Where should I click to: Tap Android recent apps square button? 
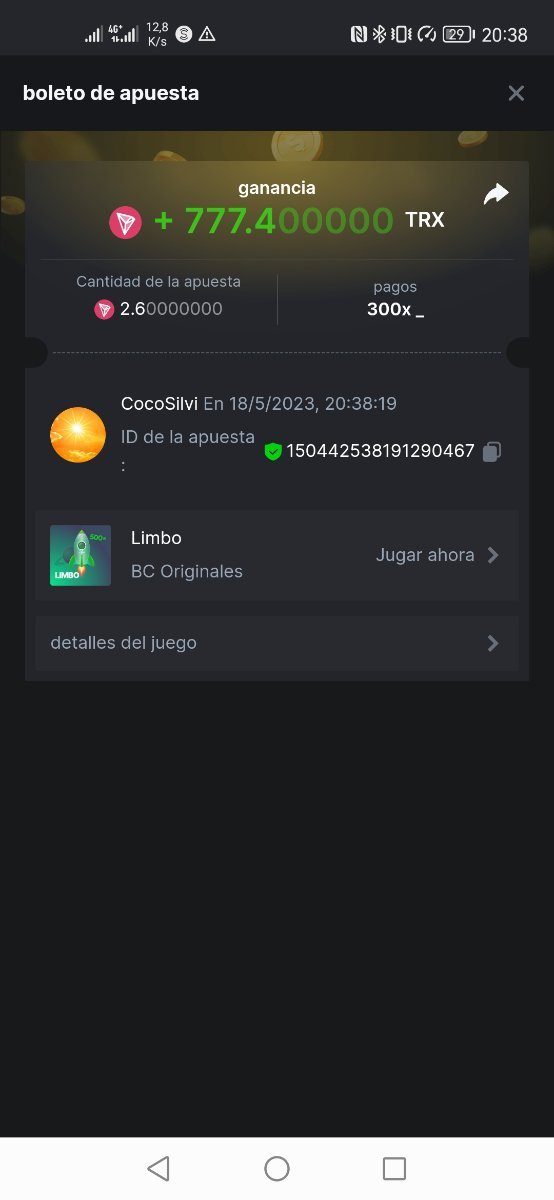[x=395, y=1168]
